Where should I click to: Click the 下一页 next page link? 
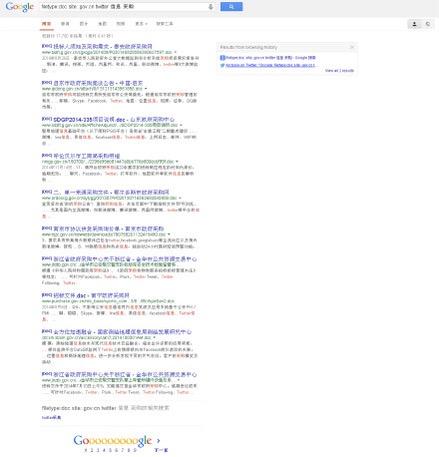click(161, 450)
